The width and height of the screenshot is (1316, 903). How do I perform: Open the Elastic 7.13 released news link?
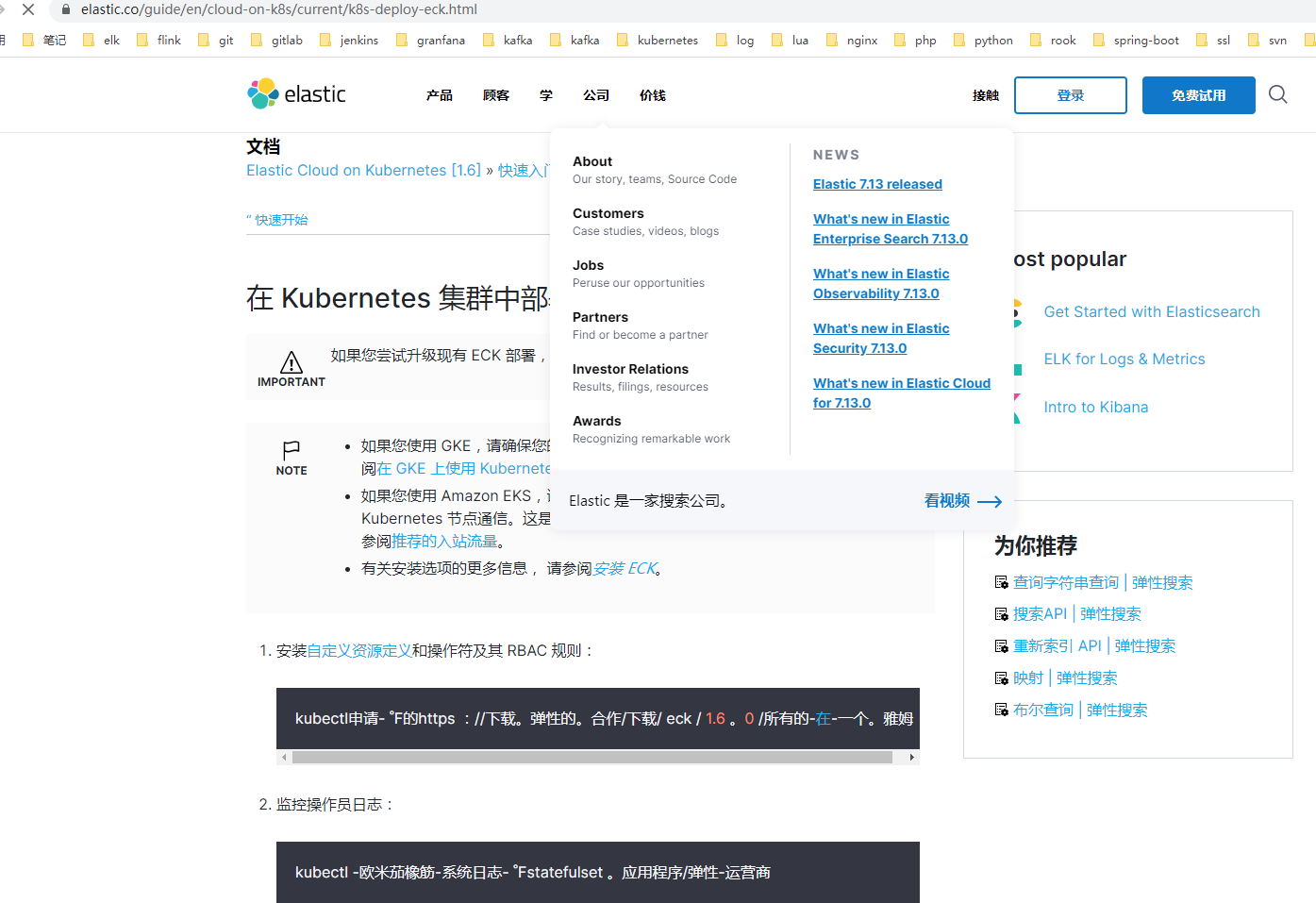click(877, 184)
